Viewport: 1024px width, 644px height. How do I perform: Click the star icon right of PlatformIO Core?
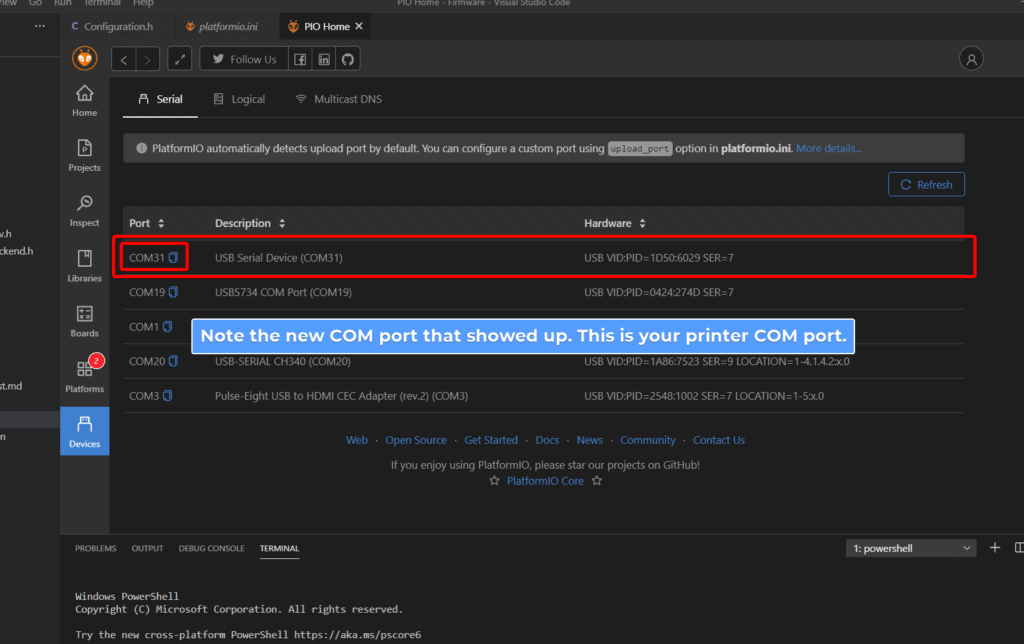(597, 481)
